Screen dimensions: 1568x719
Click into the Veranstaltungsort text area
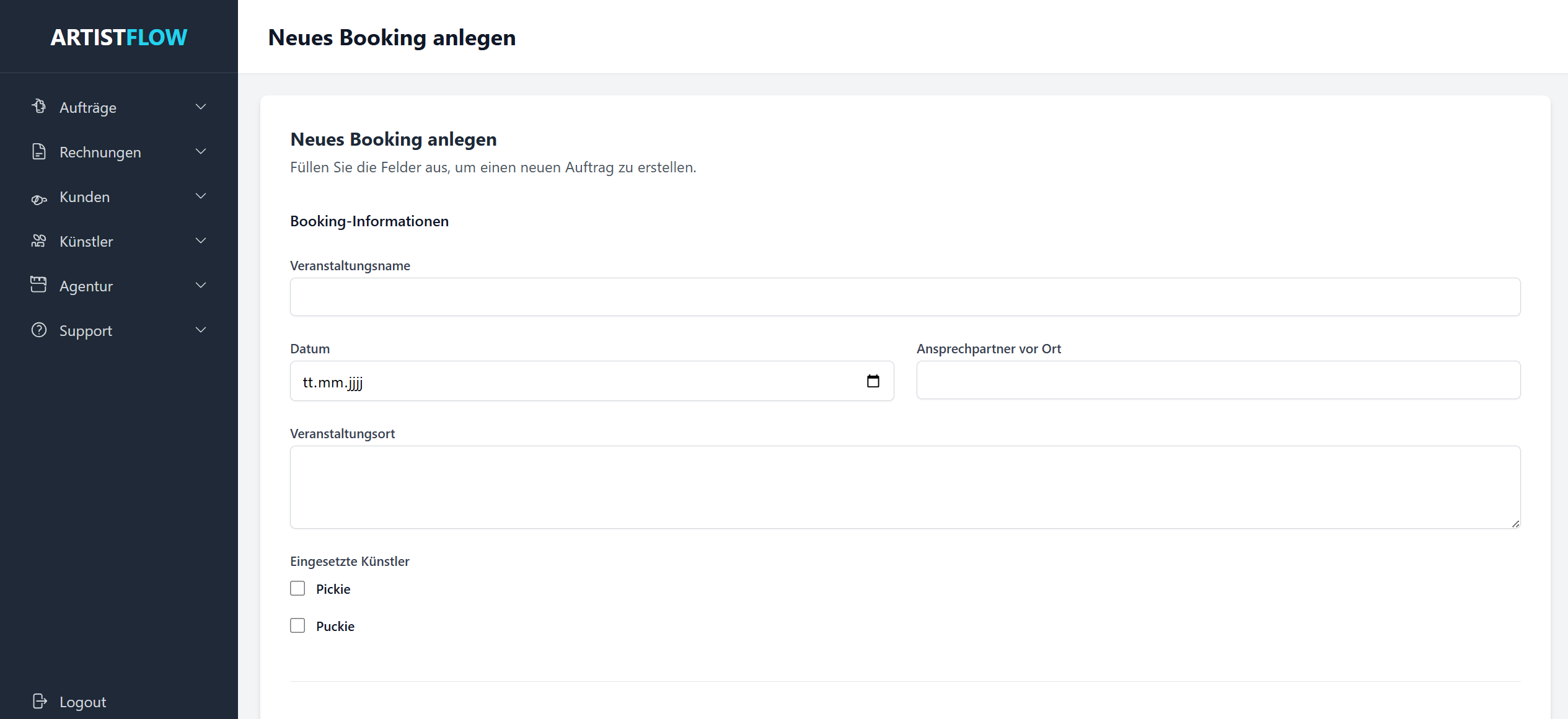[x=905, y=487]
